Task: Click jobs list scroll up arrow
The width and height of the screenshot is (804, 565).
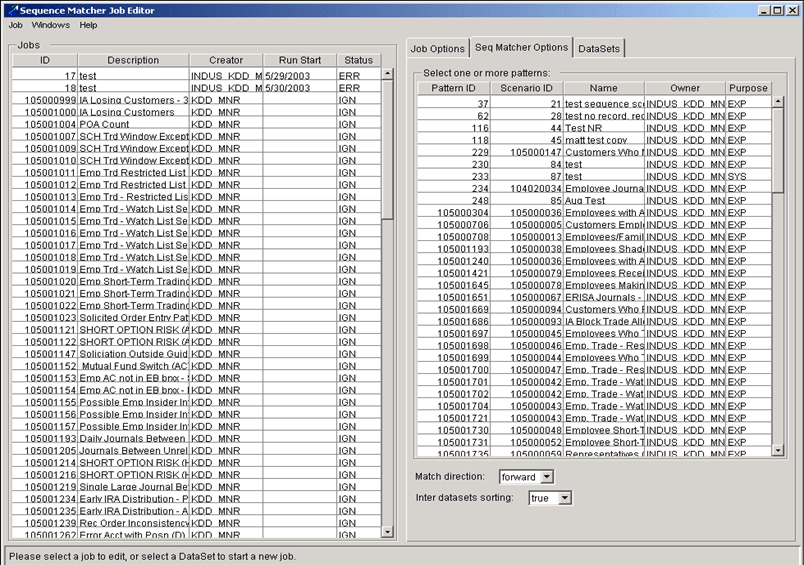Action: click(388, 74)
